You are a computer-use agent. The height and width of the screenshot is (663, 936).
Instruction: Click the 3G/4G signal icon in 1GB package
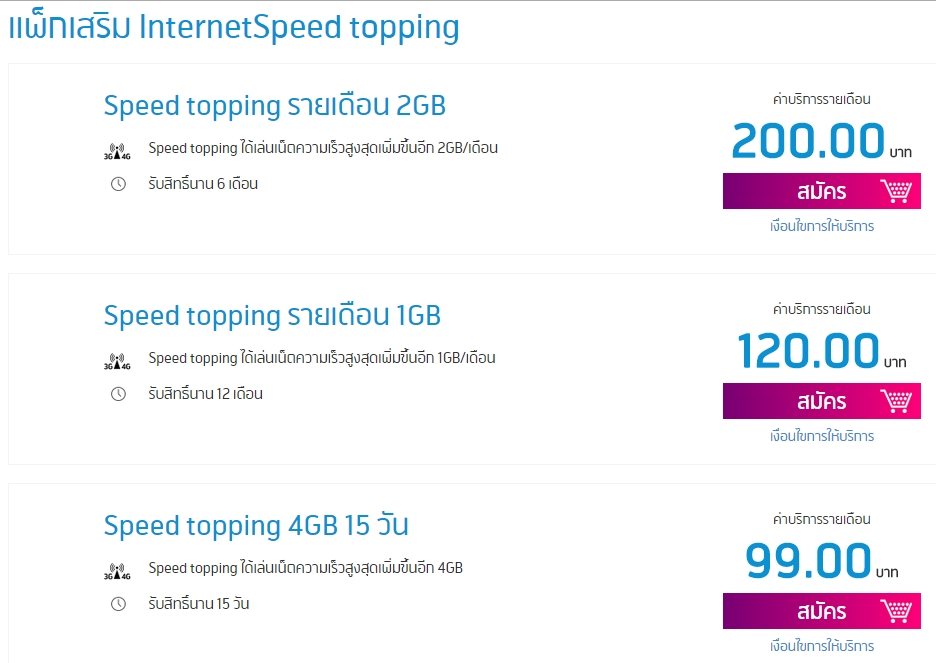click(x=117, y=360)
